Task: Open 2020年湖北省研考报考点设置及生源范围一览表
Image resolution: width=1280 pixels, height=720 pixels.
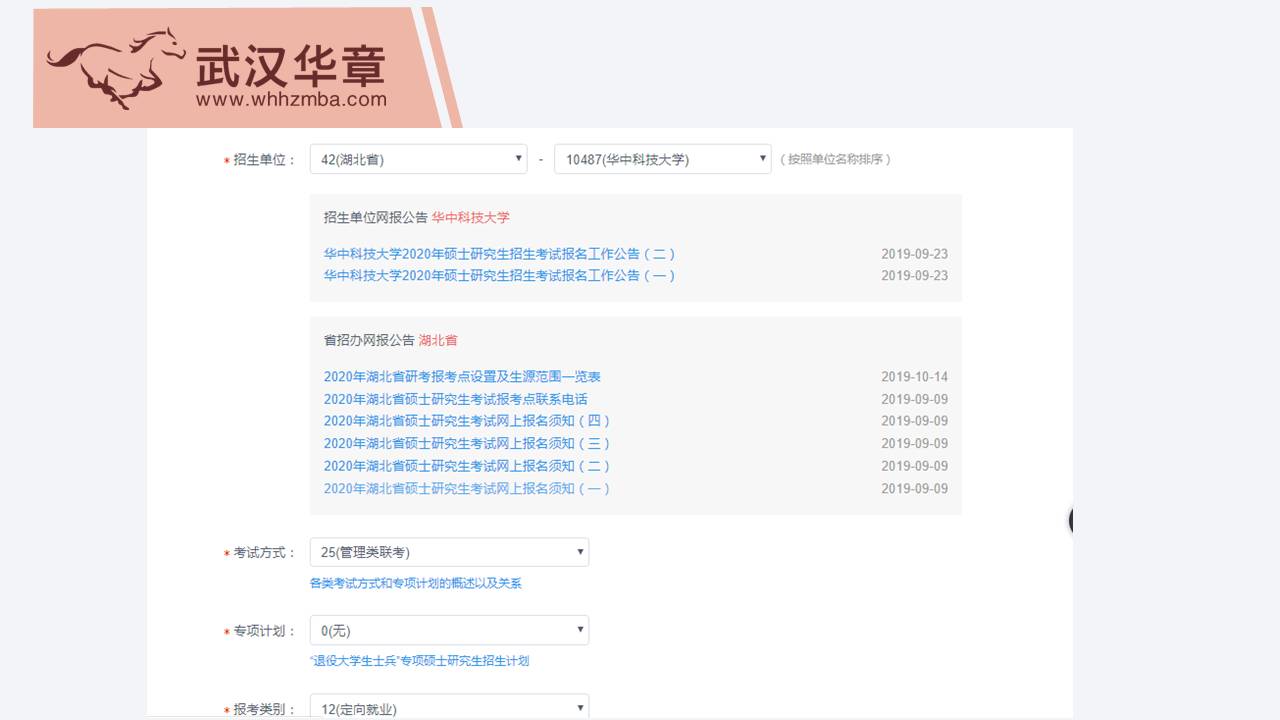Action: point(462,377)
